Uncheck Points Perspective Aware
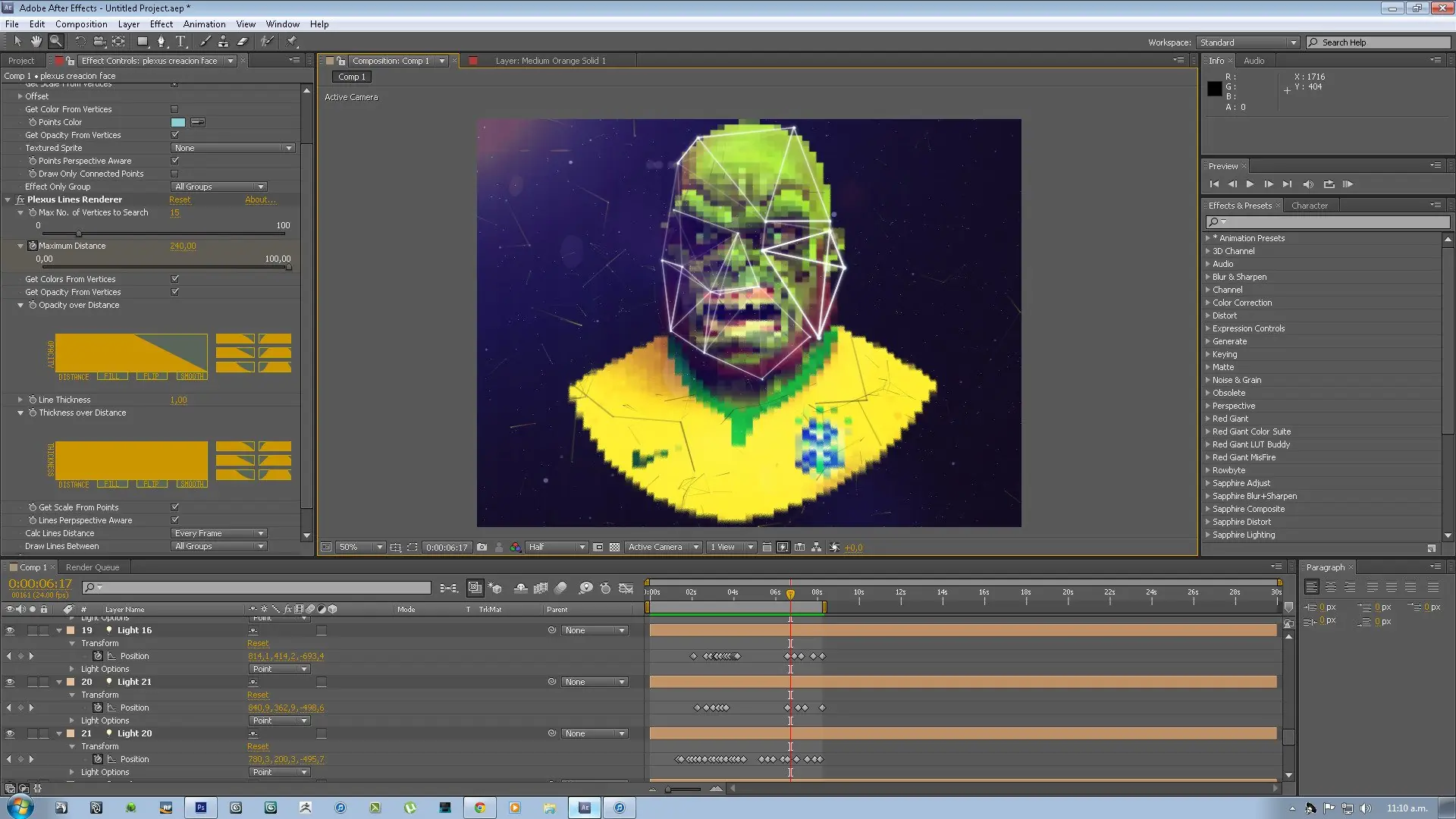This screenshot has width=1456, height=819. [174, 161]
